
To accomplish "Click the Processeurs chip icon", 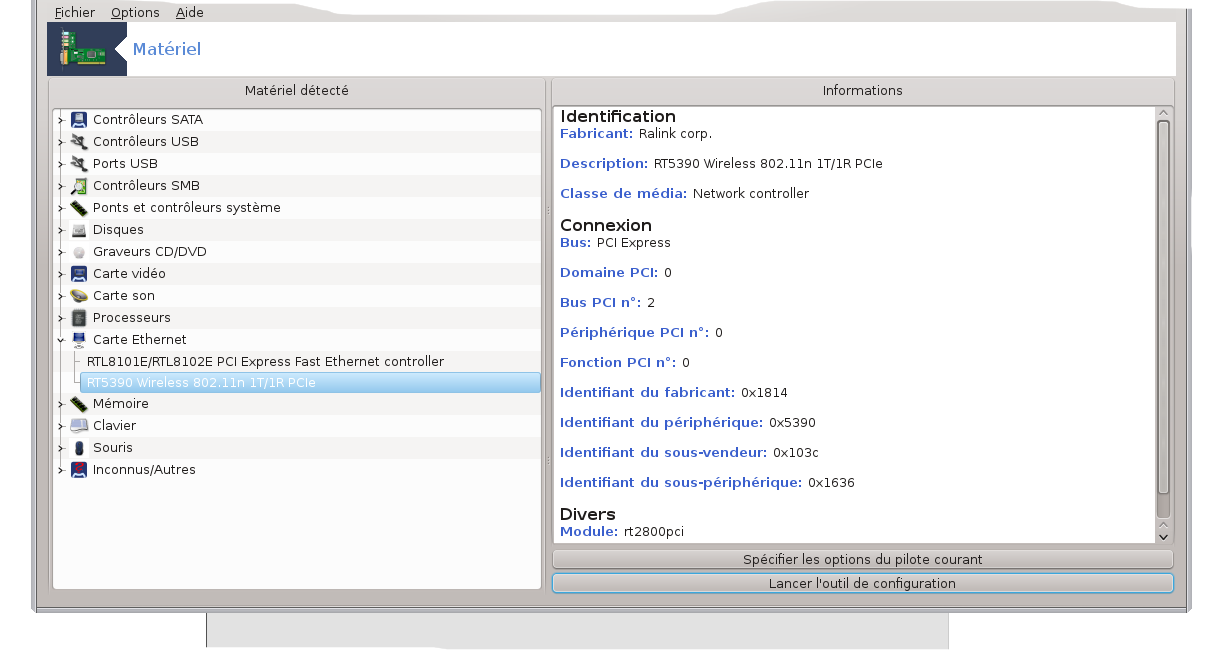I will click(79, 318).
